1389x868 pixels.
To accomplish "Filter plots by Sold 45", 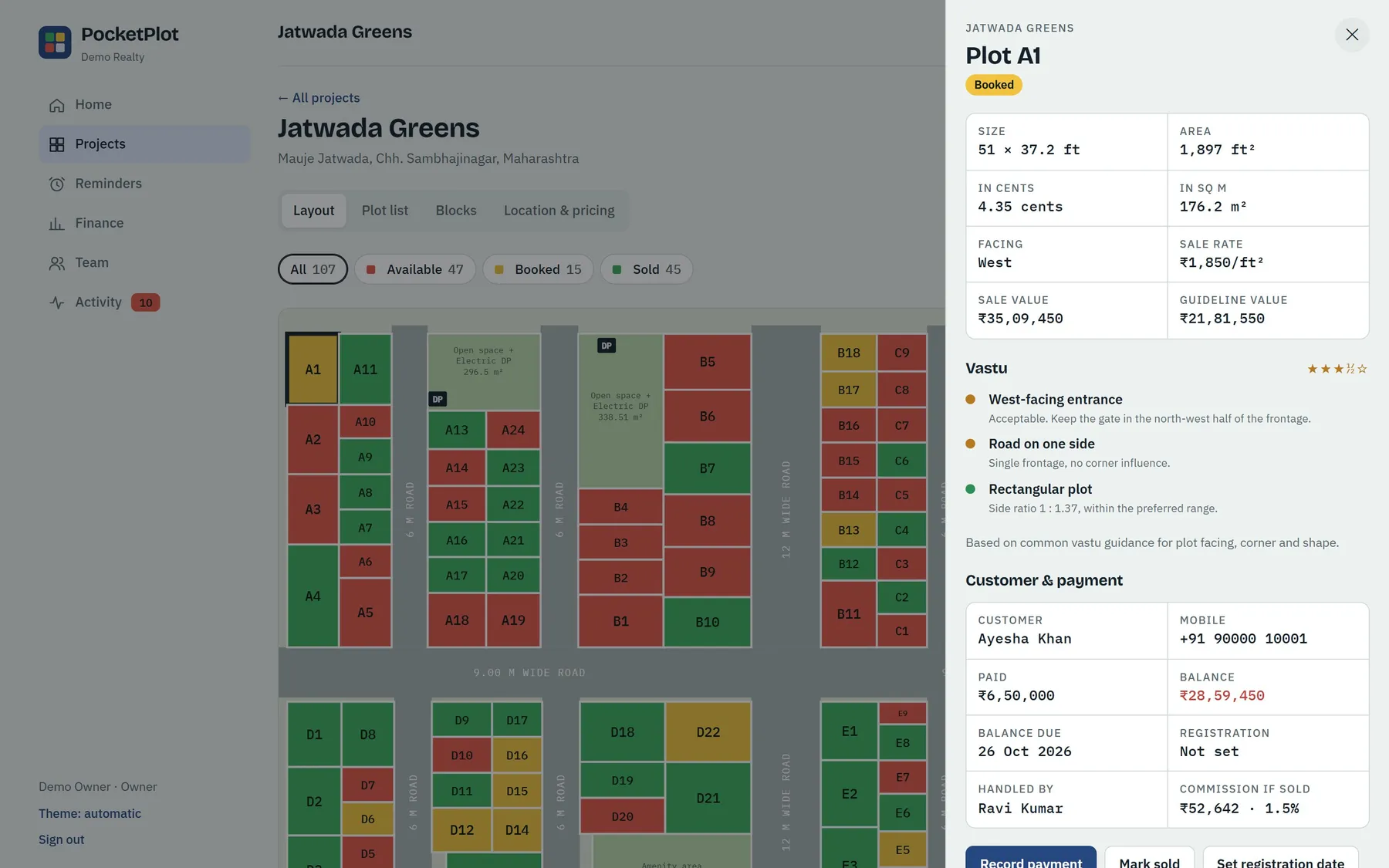I will (x=647, y=269).
